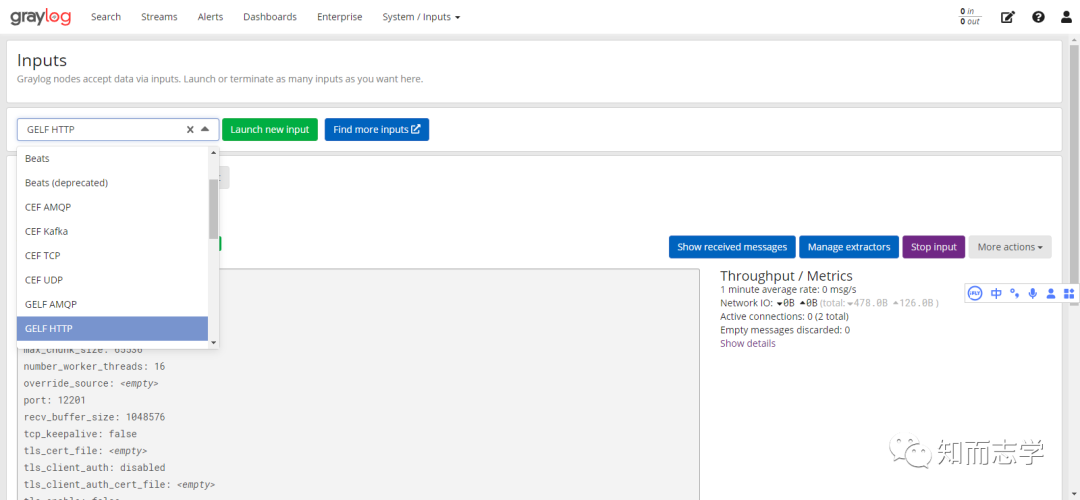Expand the System / Inputs dropdown menu
The height and width of the screenshot is (500, 1080).
[x=421, y=17]
